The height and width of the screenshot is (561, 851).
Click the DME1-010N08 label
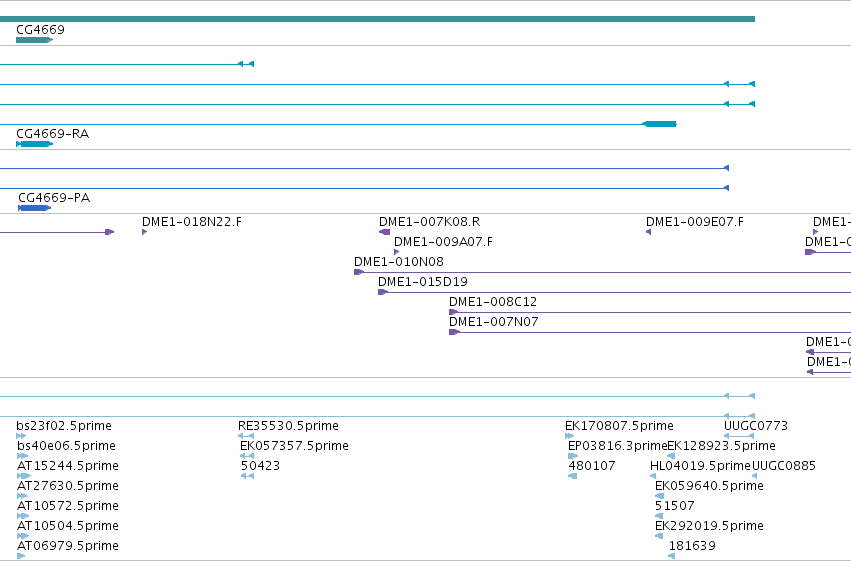coord(399,262)
